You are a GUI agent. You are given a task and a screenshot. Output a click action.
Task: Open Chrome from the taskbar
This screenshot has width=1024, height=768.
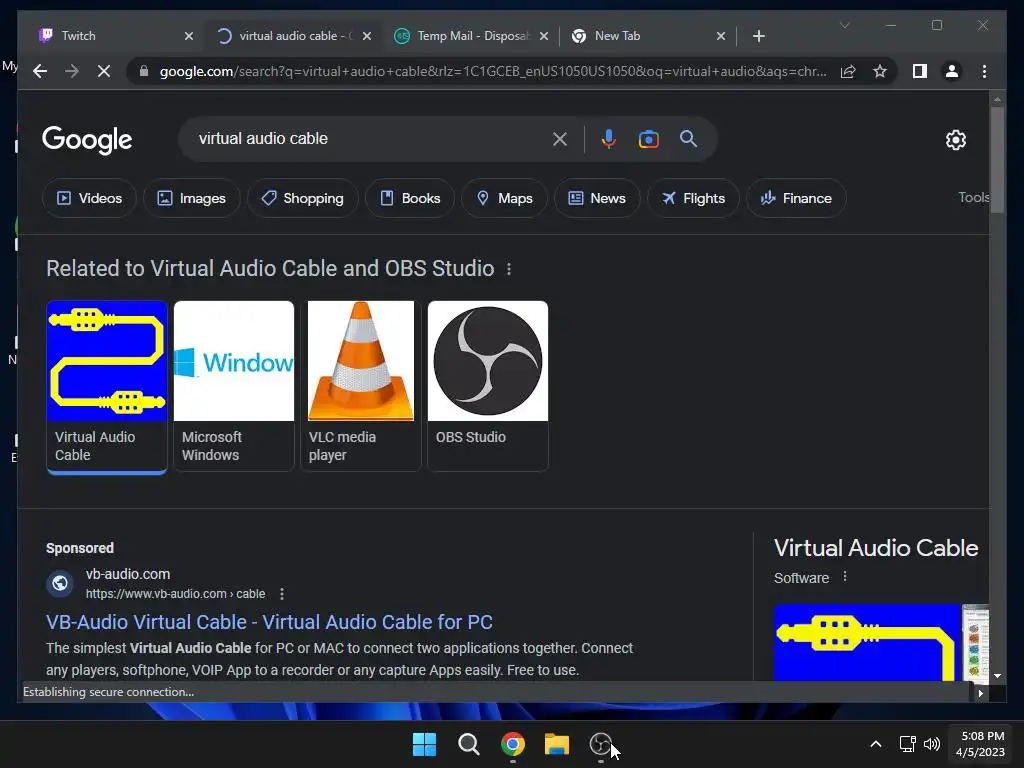coord(513,744)
